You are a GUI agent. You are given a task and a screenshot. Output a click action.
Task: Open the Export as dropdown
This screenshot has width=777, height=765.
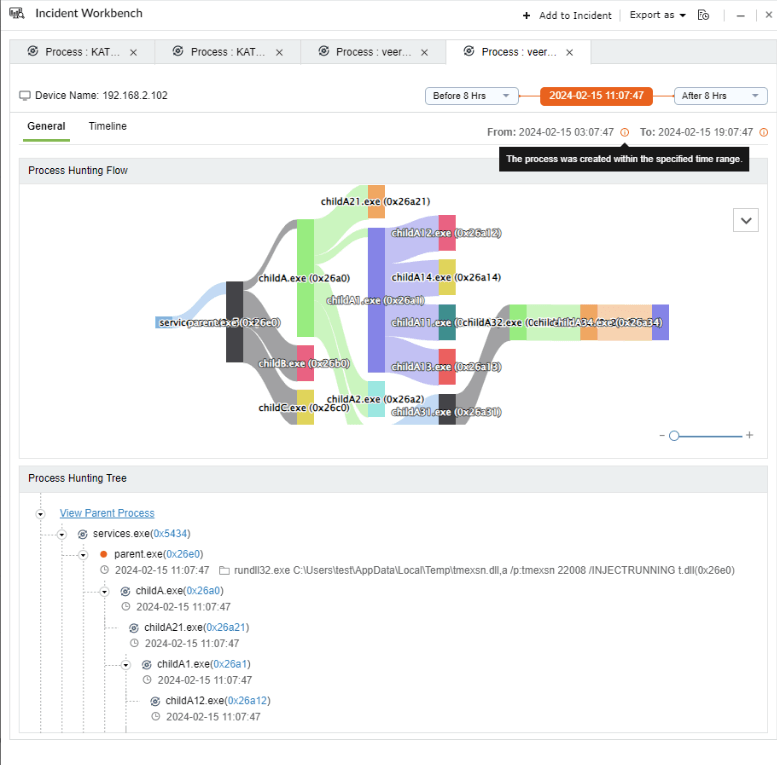point(657,15)
